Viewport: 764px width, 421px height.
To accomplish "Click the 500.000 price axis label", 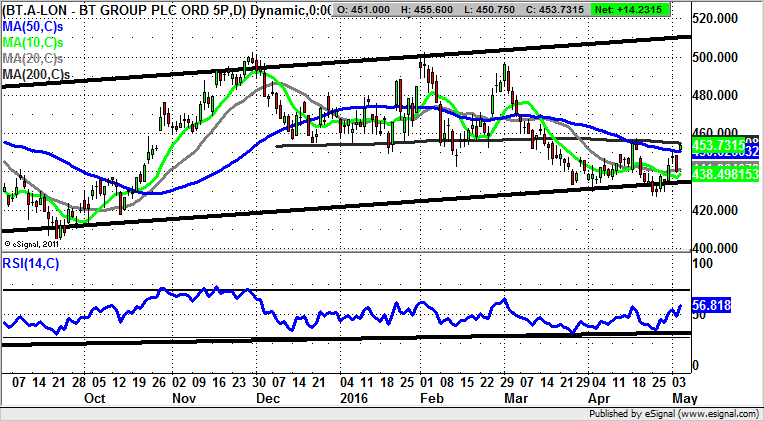I will 722,58.
